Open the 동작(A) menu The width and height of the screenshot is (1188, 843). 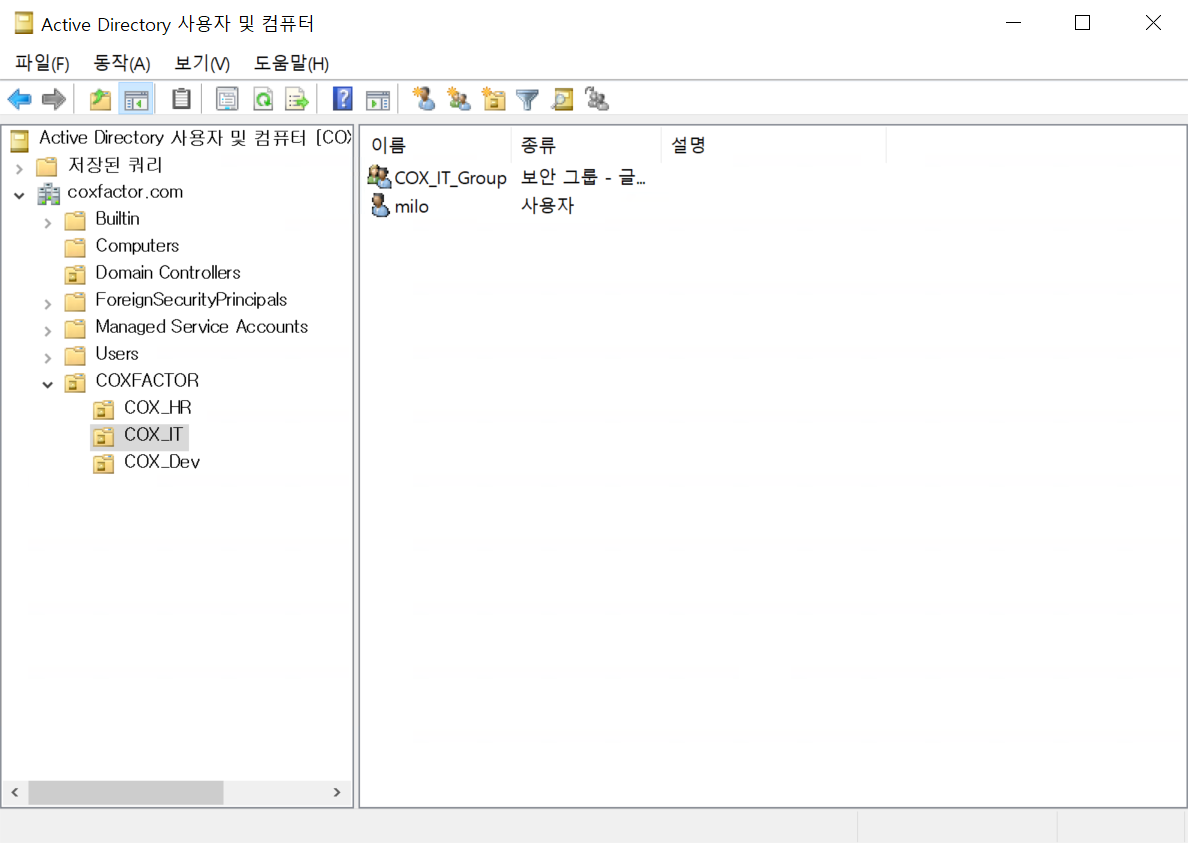122,63
